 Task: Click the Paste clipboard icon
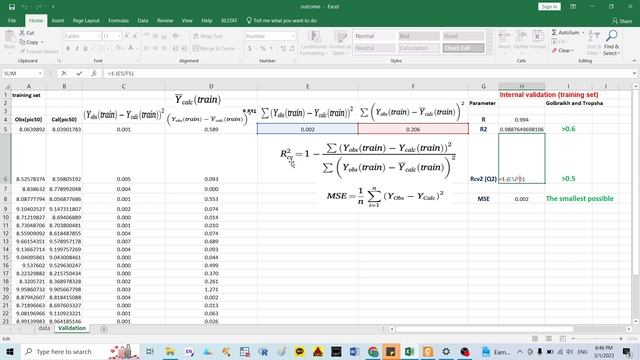click(9, 37)
